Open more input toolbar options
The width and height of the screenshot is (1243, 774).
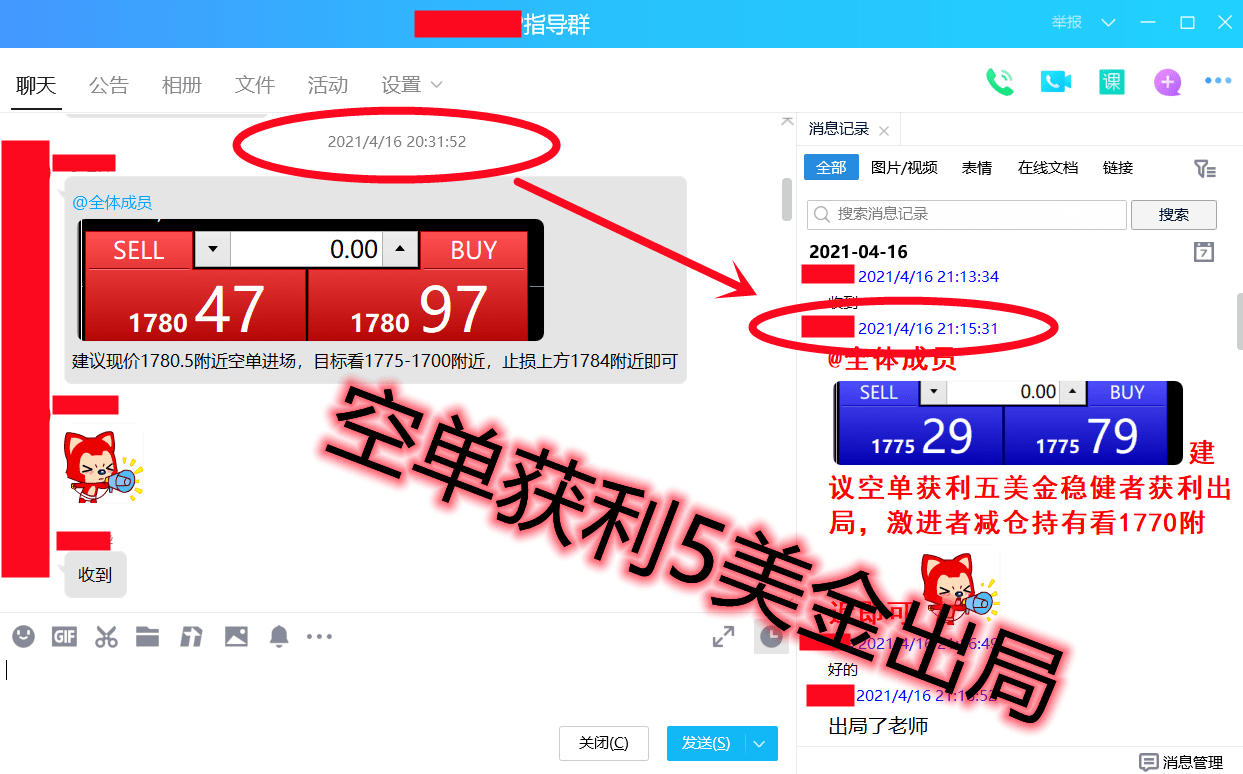point(319,636)
